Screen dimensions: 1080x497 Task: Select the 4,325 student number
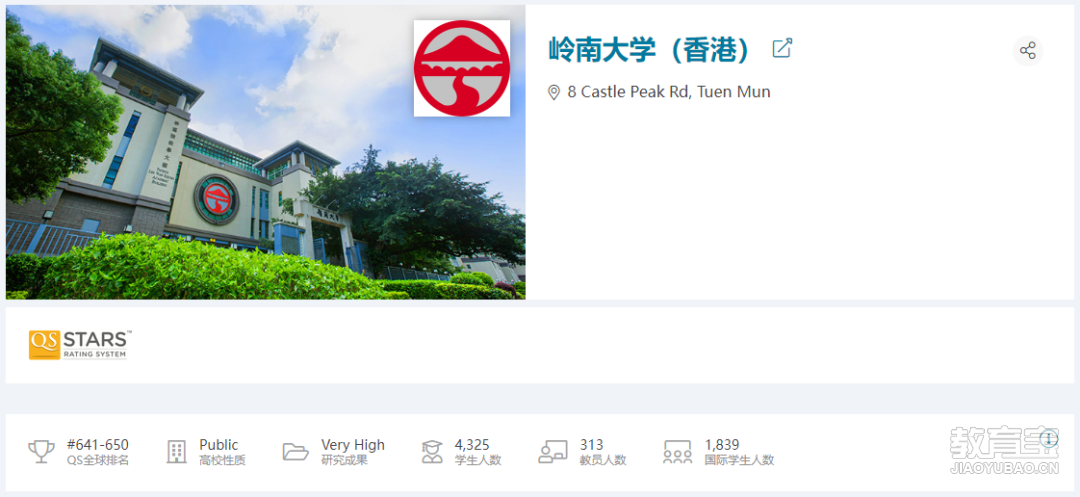[x=472, y=445]
